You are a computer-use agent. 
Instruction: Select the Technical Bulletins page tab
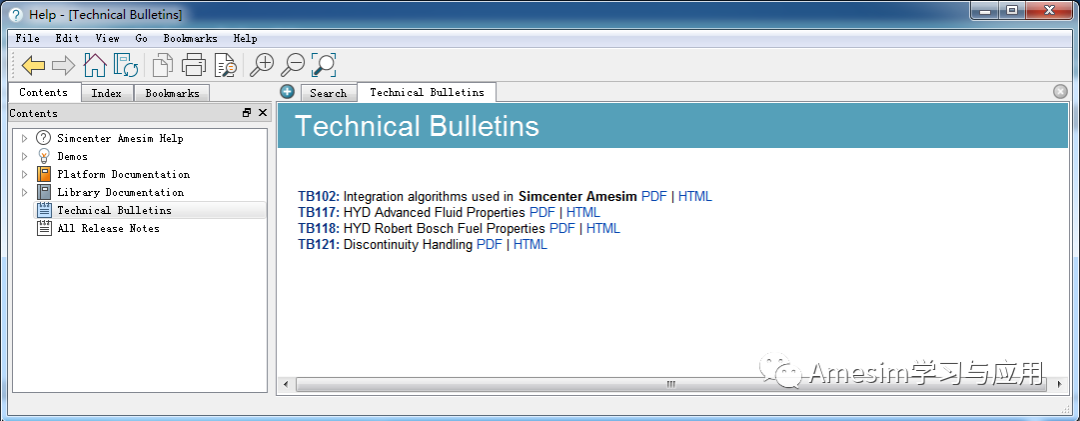tap(427, 92)
